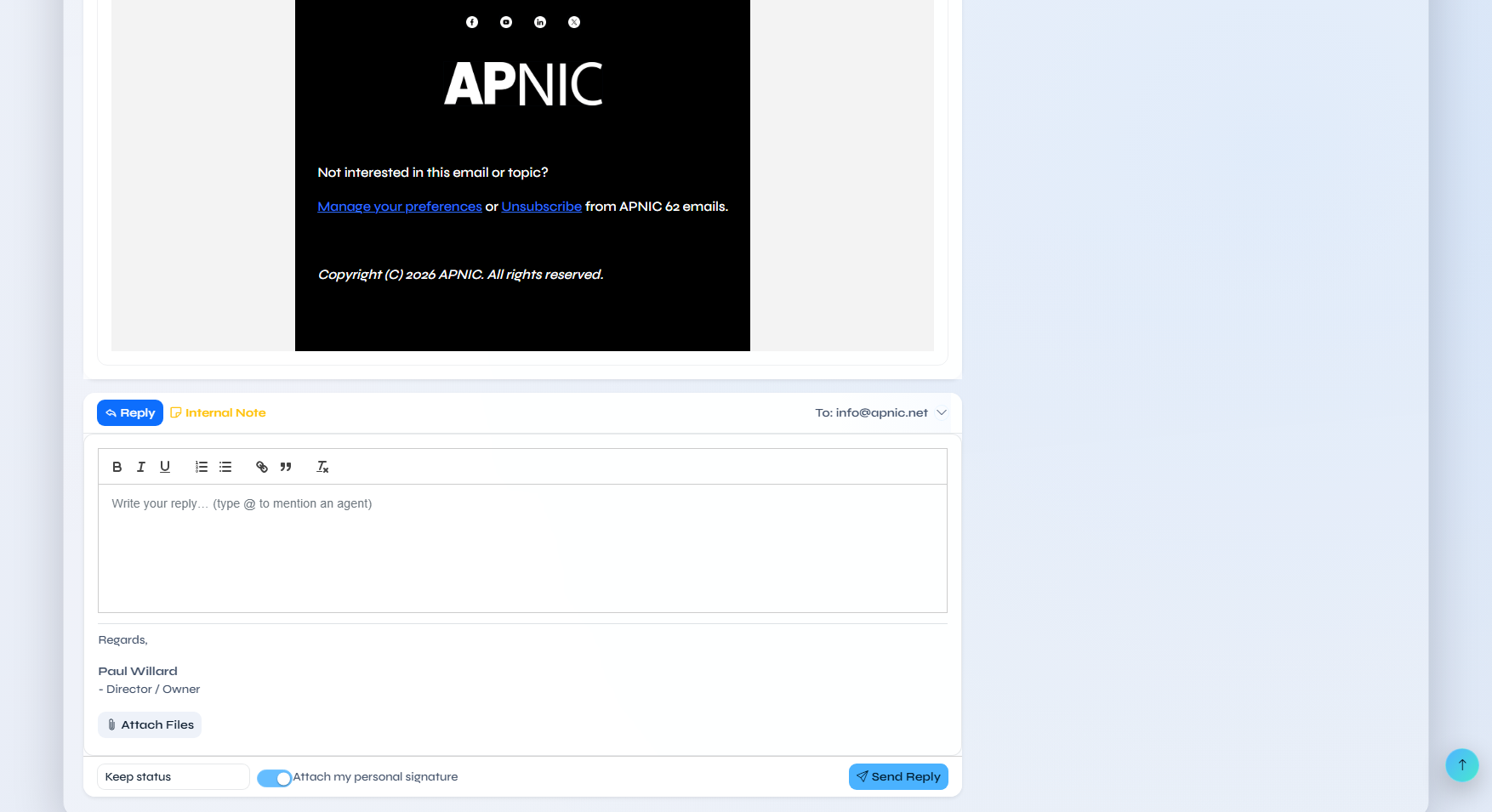Apply italic formatting in editor toolbar
The width and height of the screenshot is (1492, 812).
[x=141, y=467]
